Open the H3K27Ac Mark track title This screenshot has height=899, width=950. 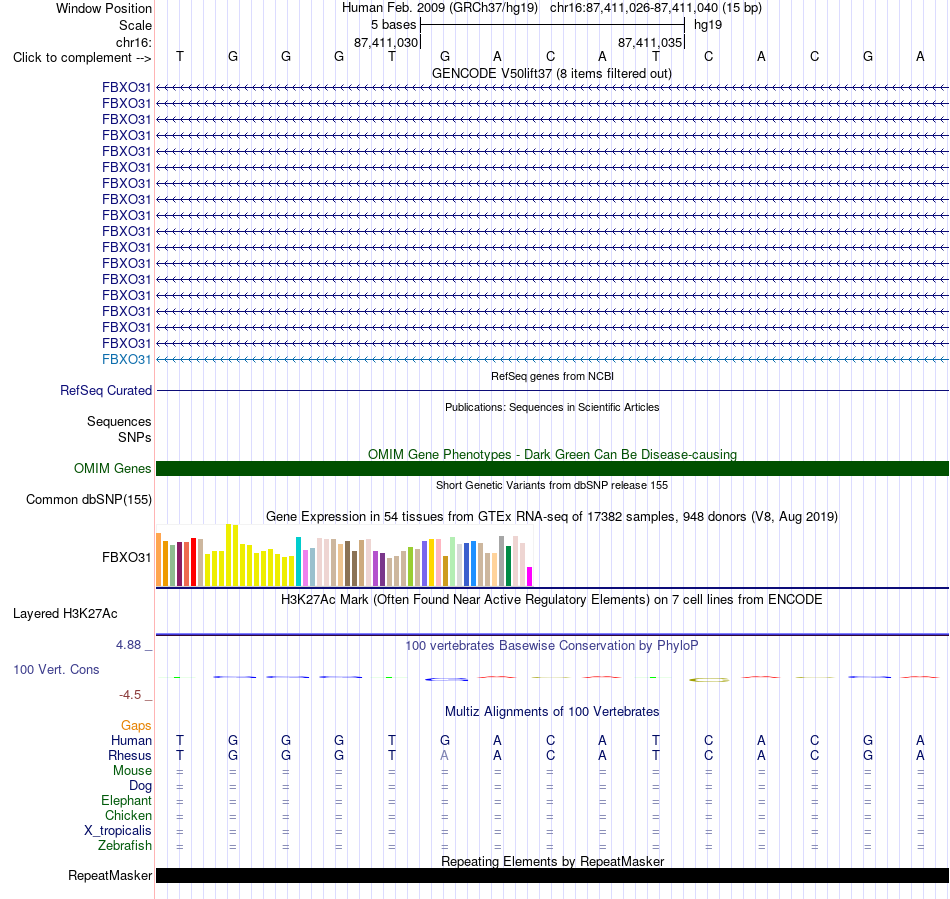pos(552,600)
